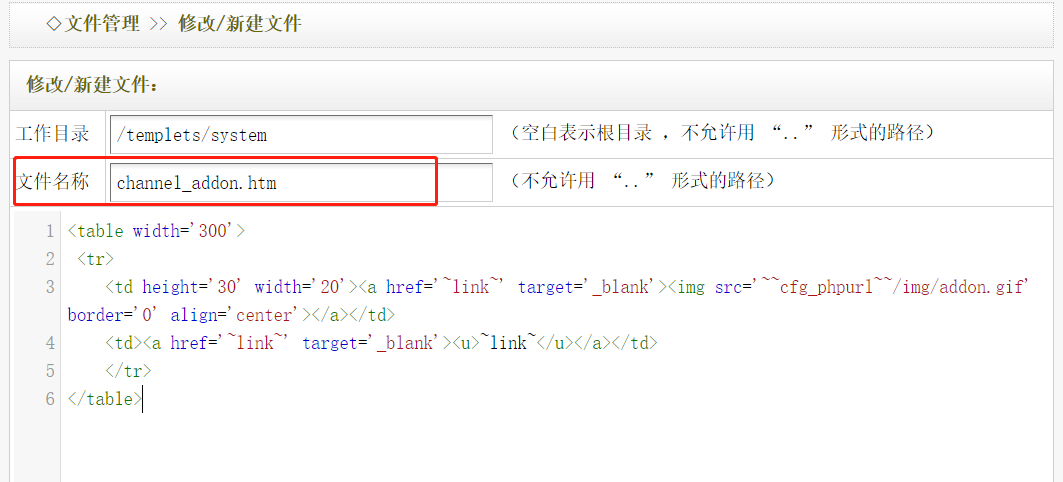This screenshot has height=482, width=1063.
Task: Click the 文件名称 field label
Action: tap(53, 182)
